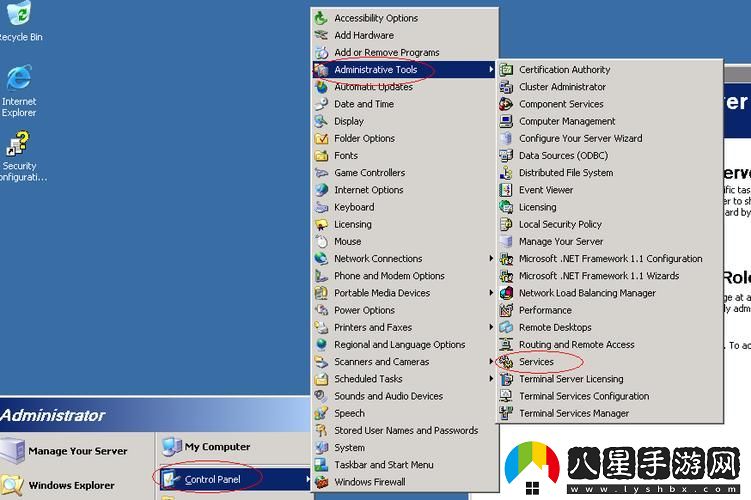Open Power Options from the menu
The width and height of the screenshot is (751, 500).
404,310
